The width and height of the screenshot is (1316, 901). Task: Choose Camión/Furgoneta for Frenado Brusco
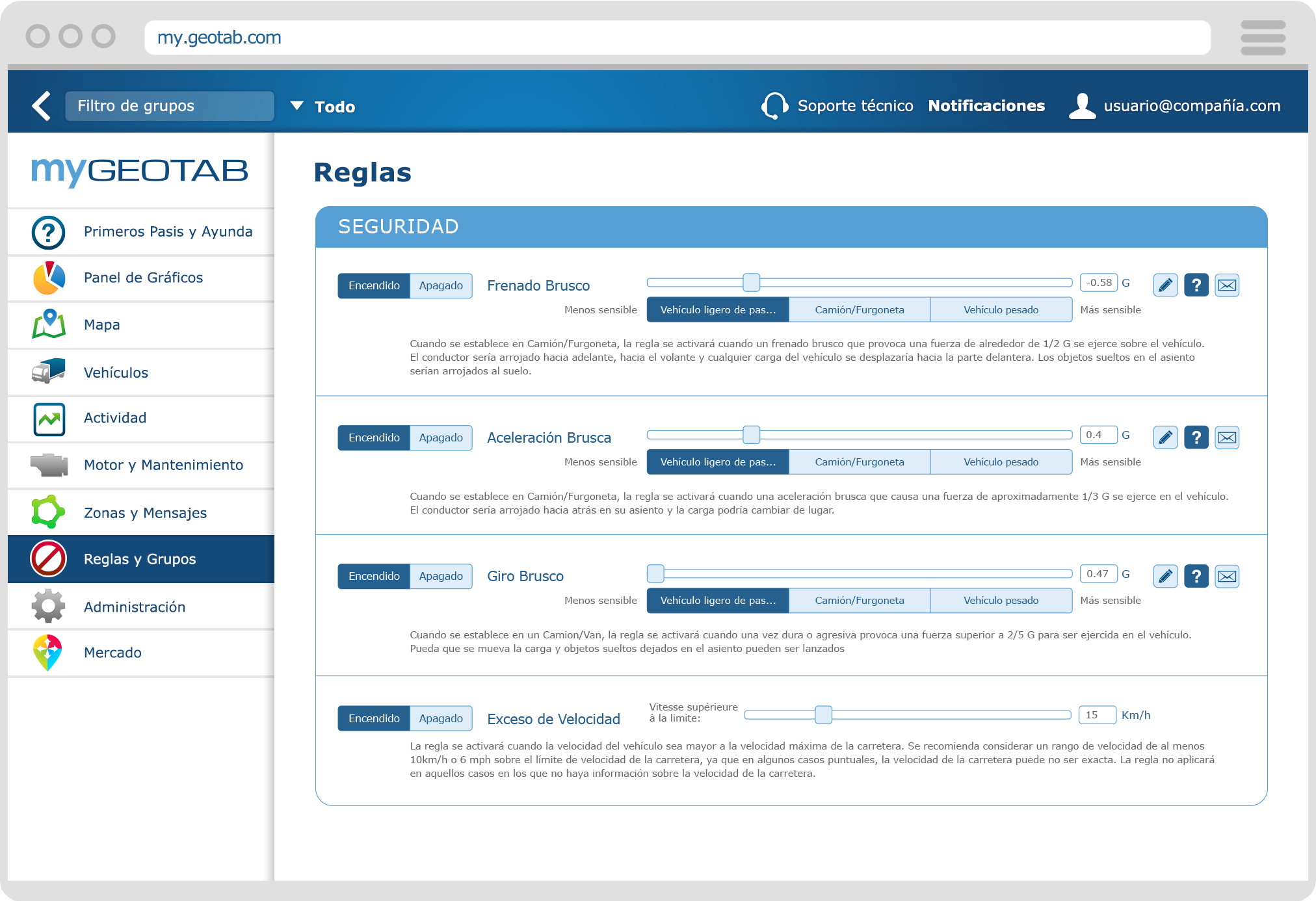point(859,309)
